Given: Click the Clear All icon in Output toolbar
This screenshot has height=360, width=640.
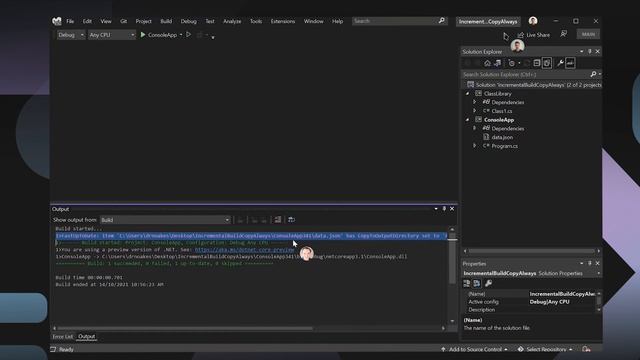Looking at the screenshot, I should [278, 220].
